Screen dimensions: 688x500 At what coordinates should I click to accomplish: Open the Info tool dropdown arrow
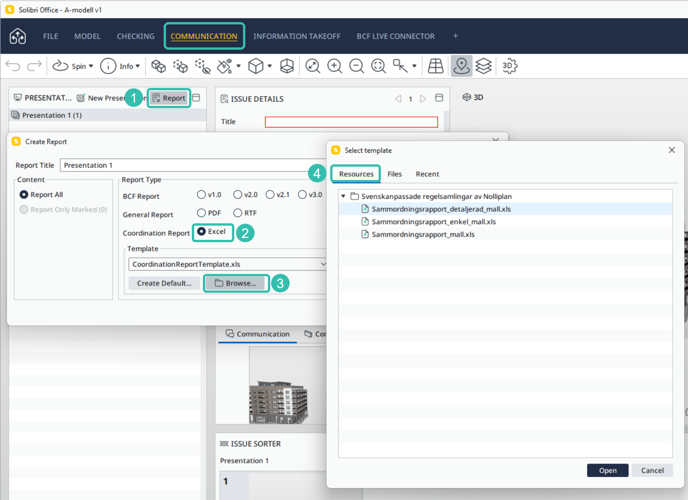[138, 66]
